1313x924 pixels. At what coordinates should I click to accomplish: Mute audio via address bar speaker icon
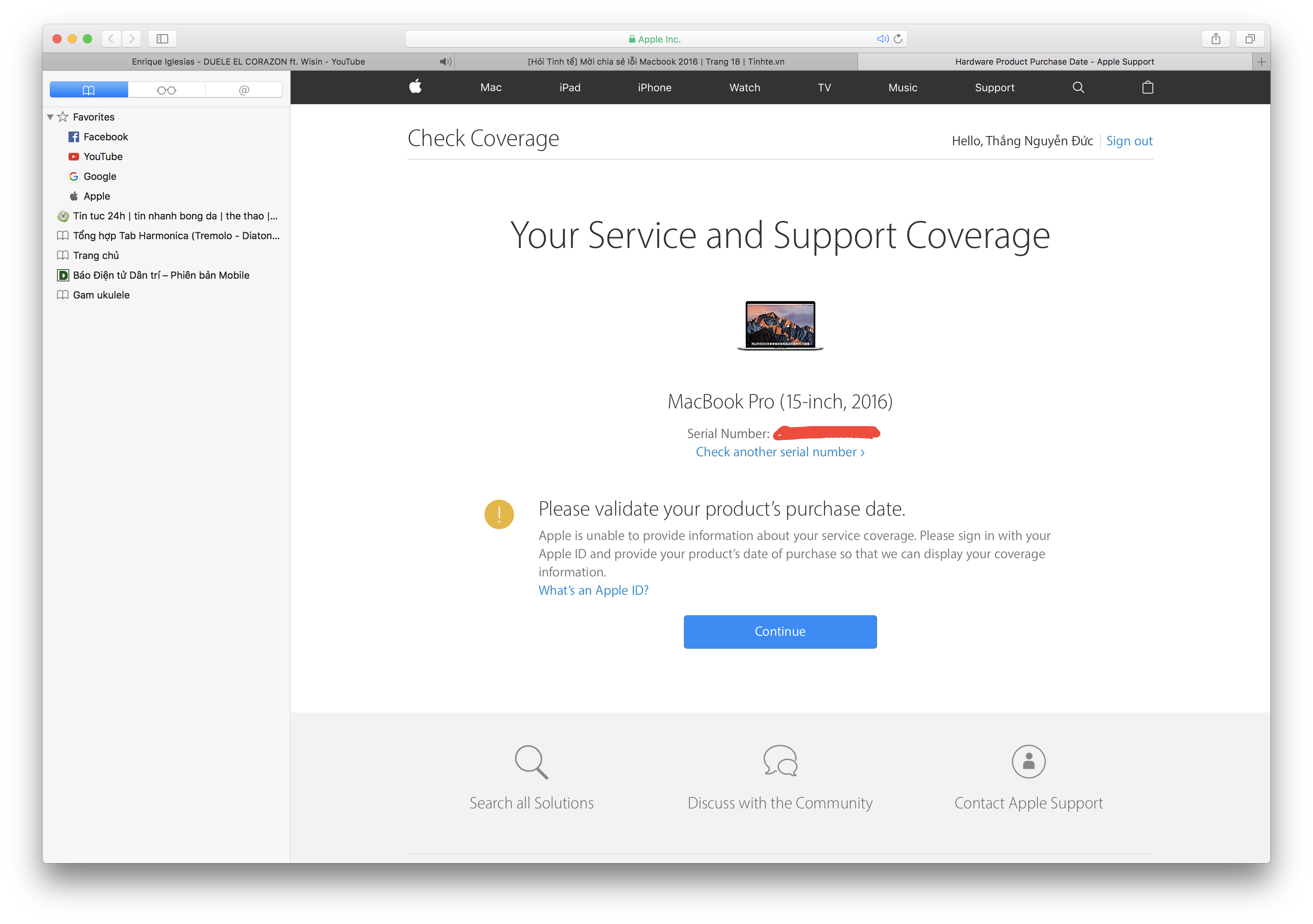click(882, 39)
